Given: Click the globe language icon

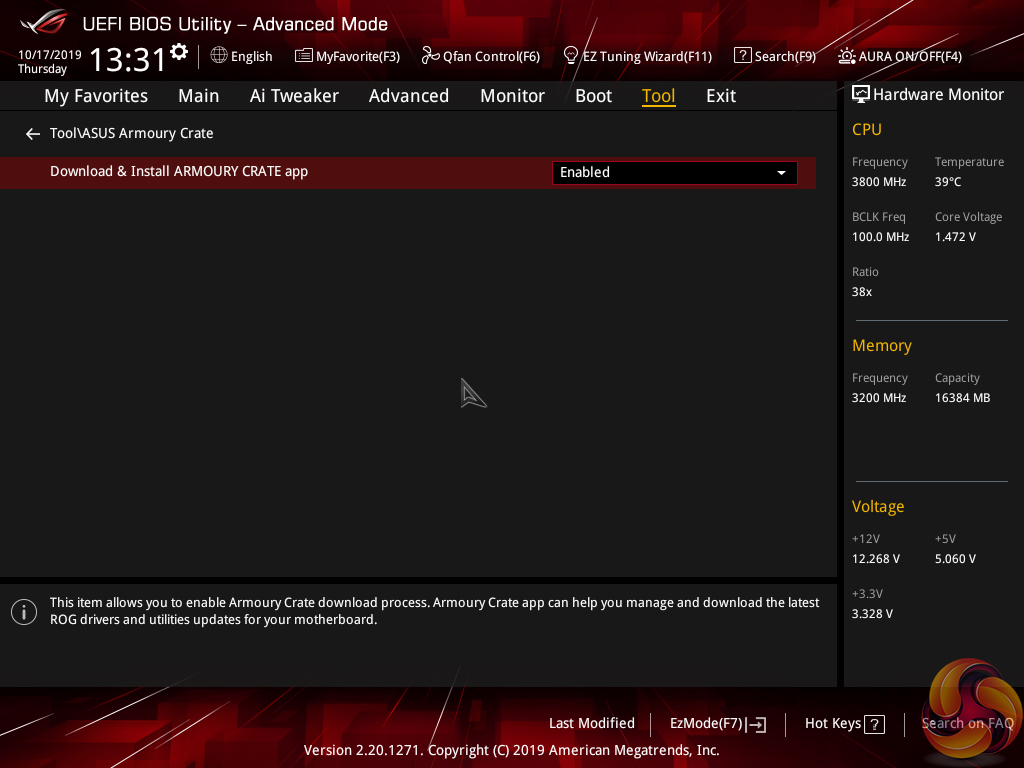Looking at the screenshot, I should click(219, 55).
